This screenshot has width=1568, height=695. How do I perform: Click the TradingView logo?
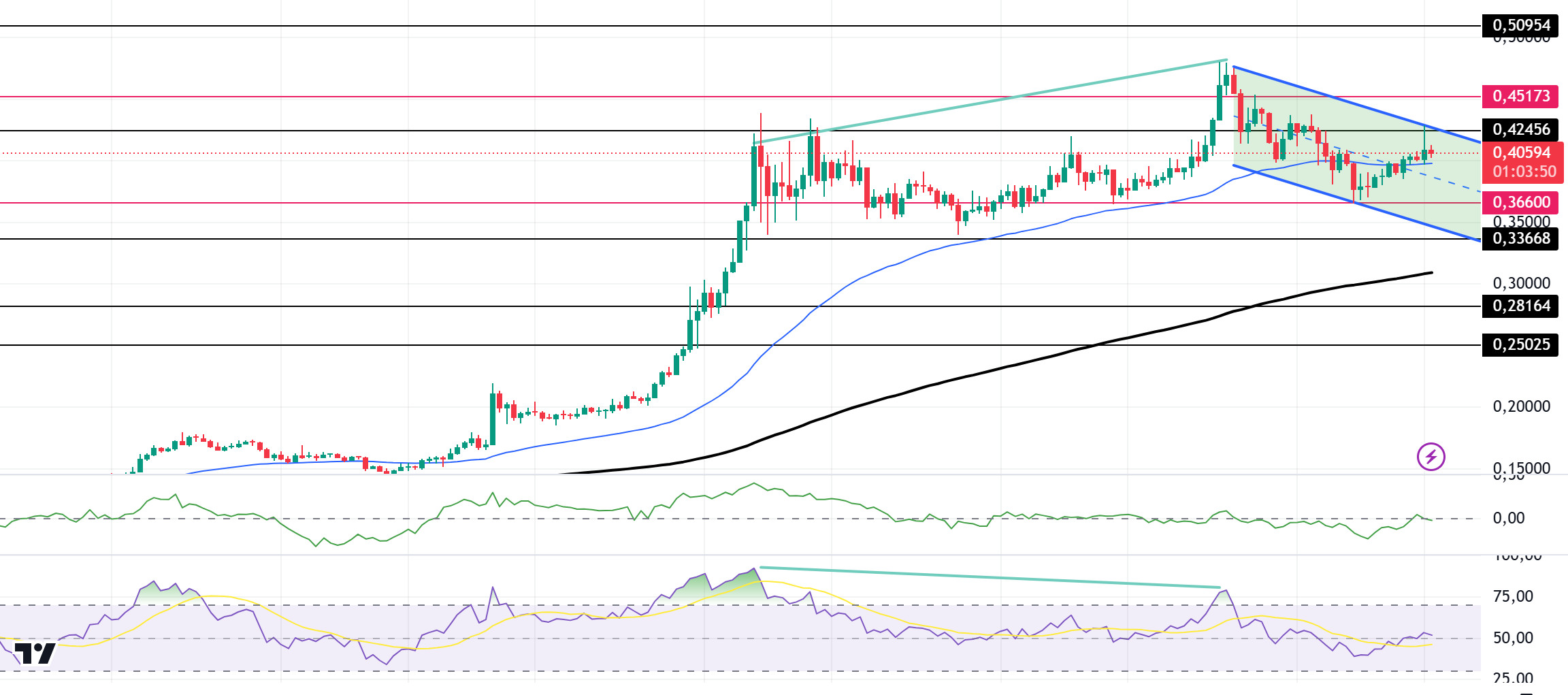35,653
